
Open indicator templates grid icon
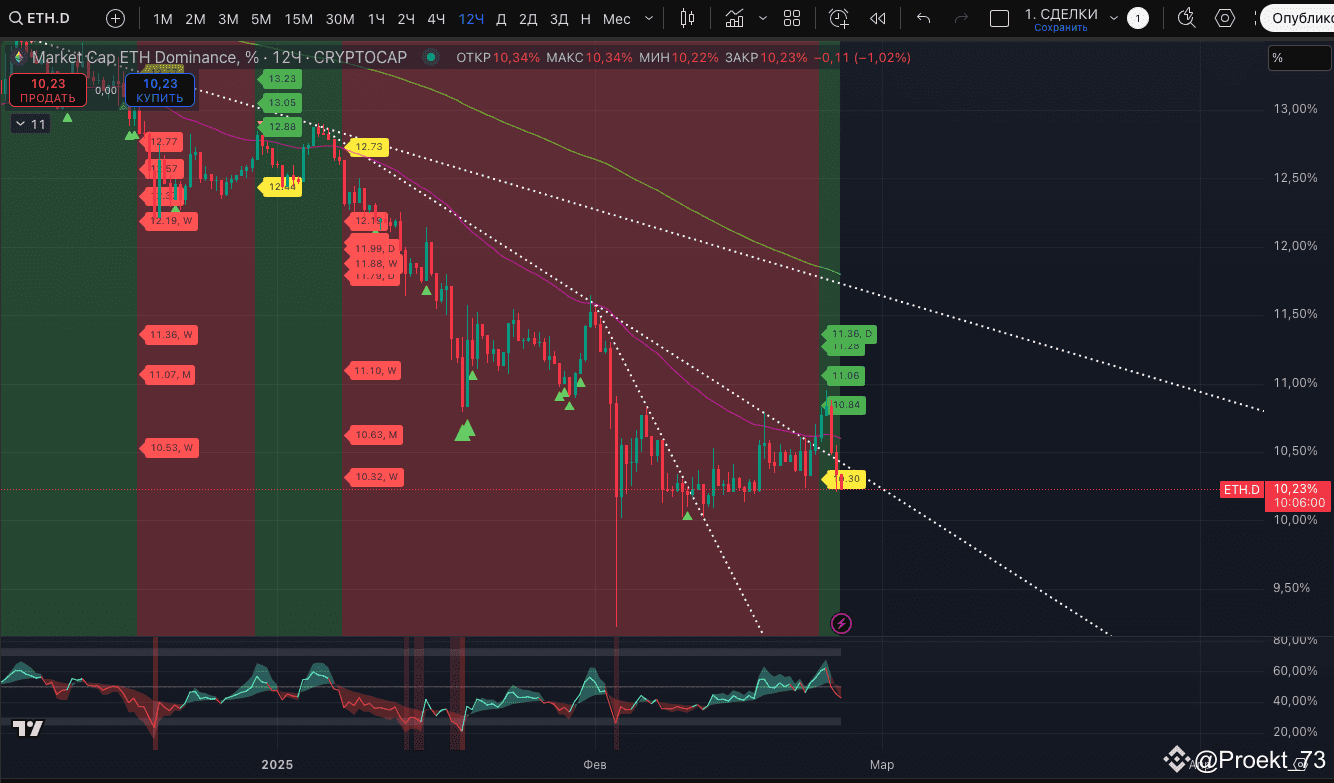point(792,18)
